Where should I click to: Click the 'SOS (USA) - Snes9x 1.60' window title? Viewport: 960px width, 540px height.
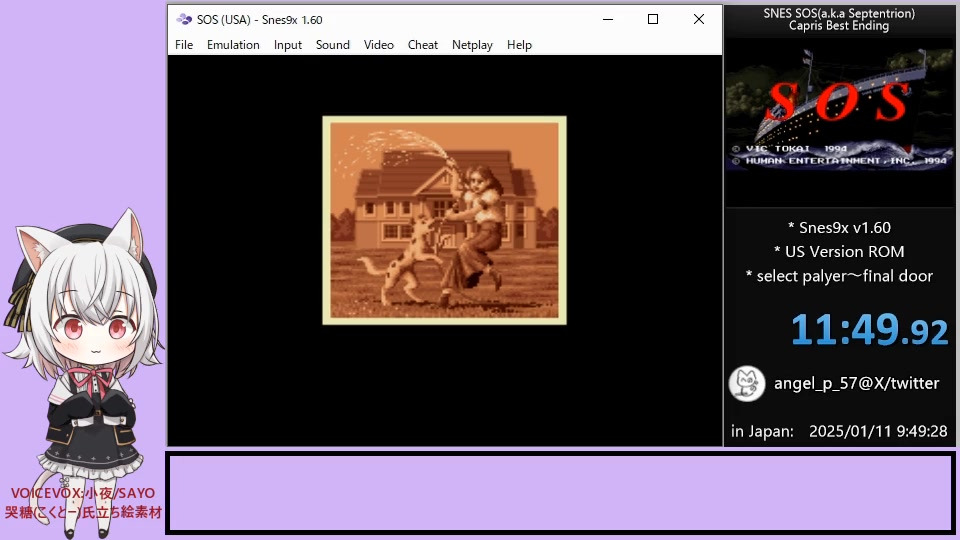point(260,20)
